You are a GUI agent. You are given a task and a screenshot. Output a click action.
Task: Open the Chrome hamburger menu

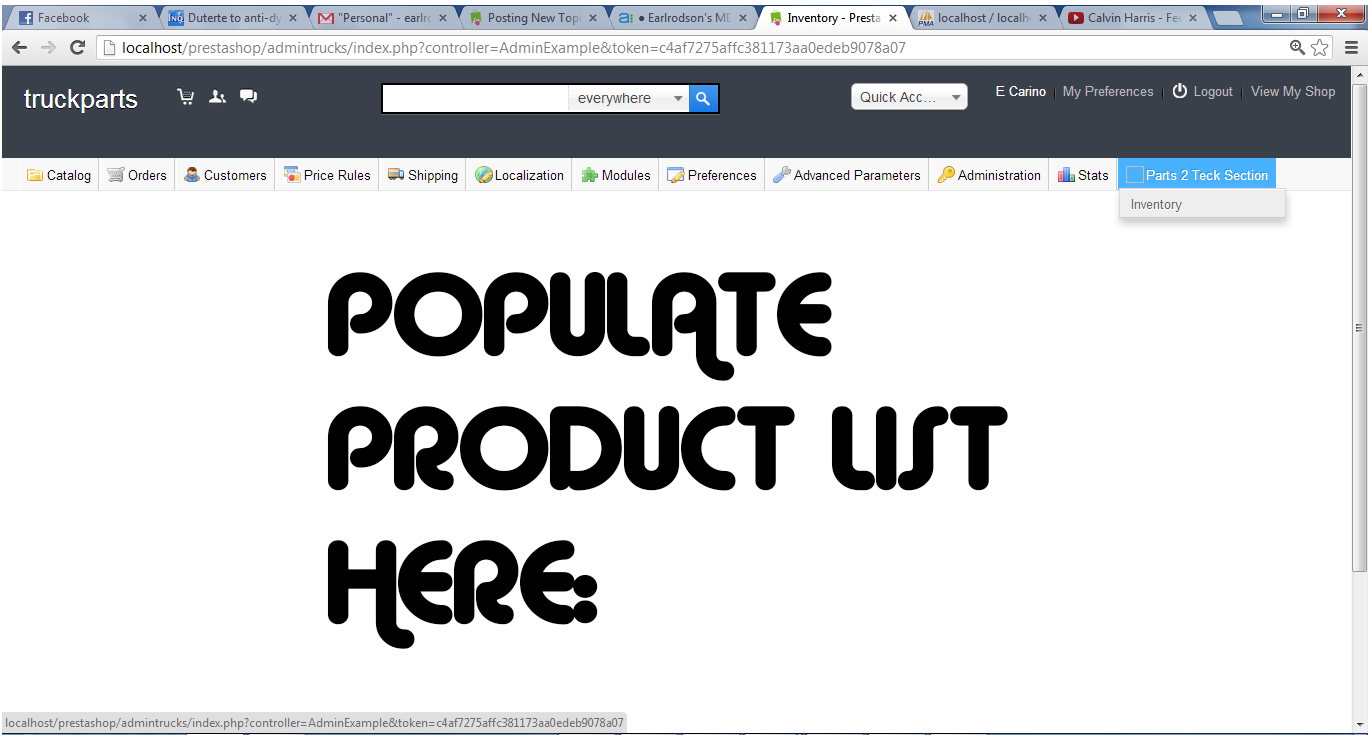click(x=1351, y=48)
